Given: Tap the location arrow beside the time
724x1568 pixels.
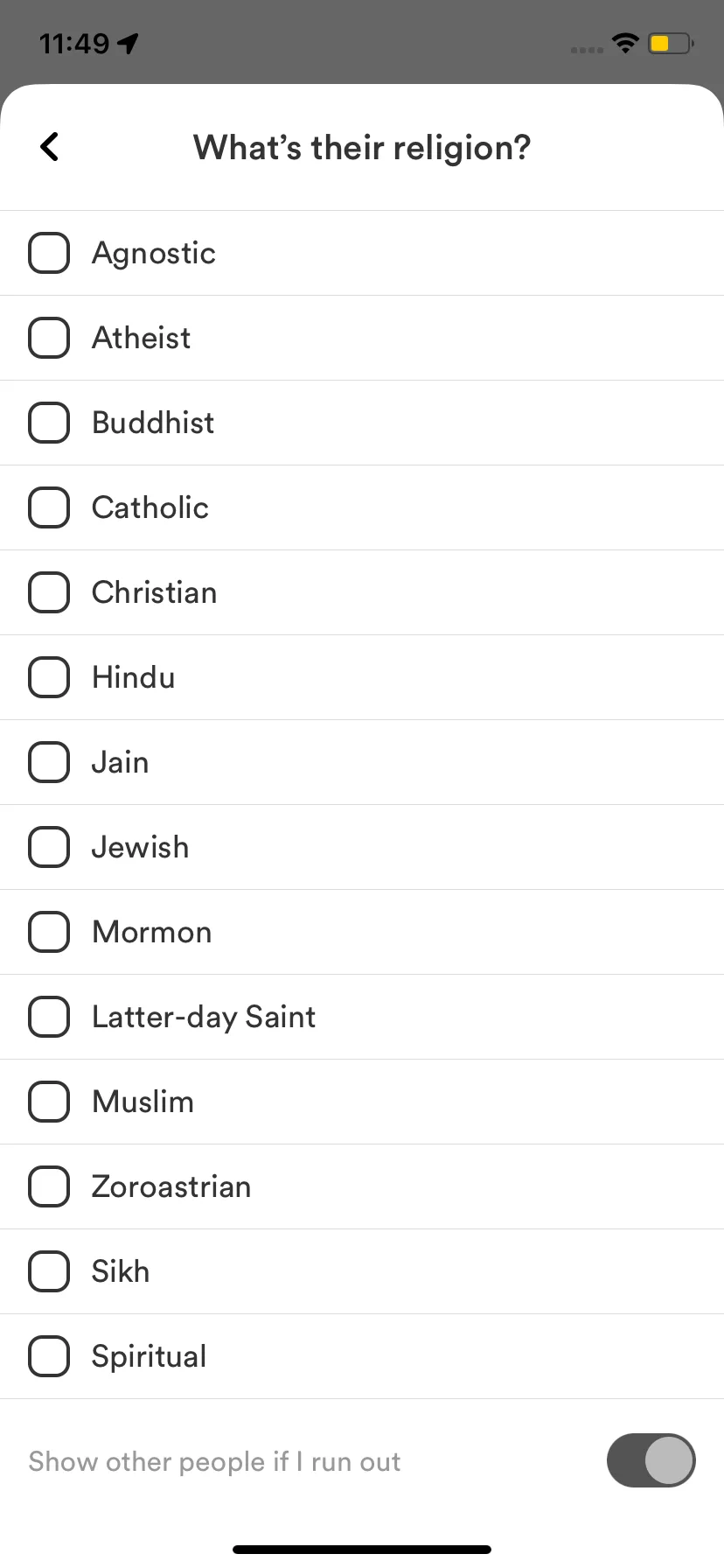Looking at the screenshot, I should coord(129,43).
